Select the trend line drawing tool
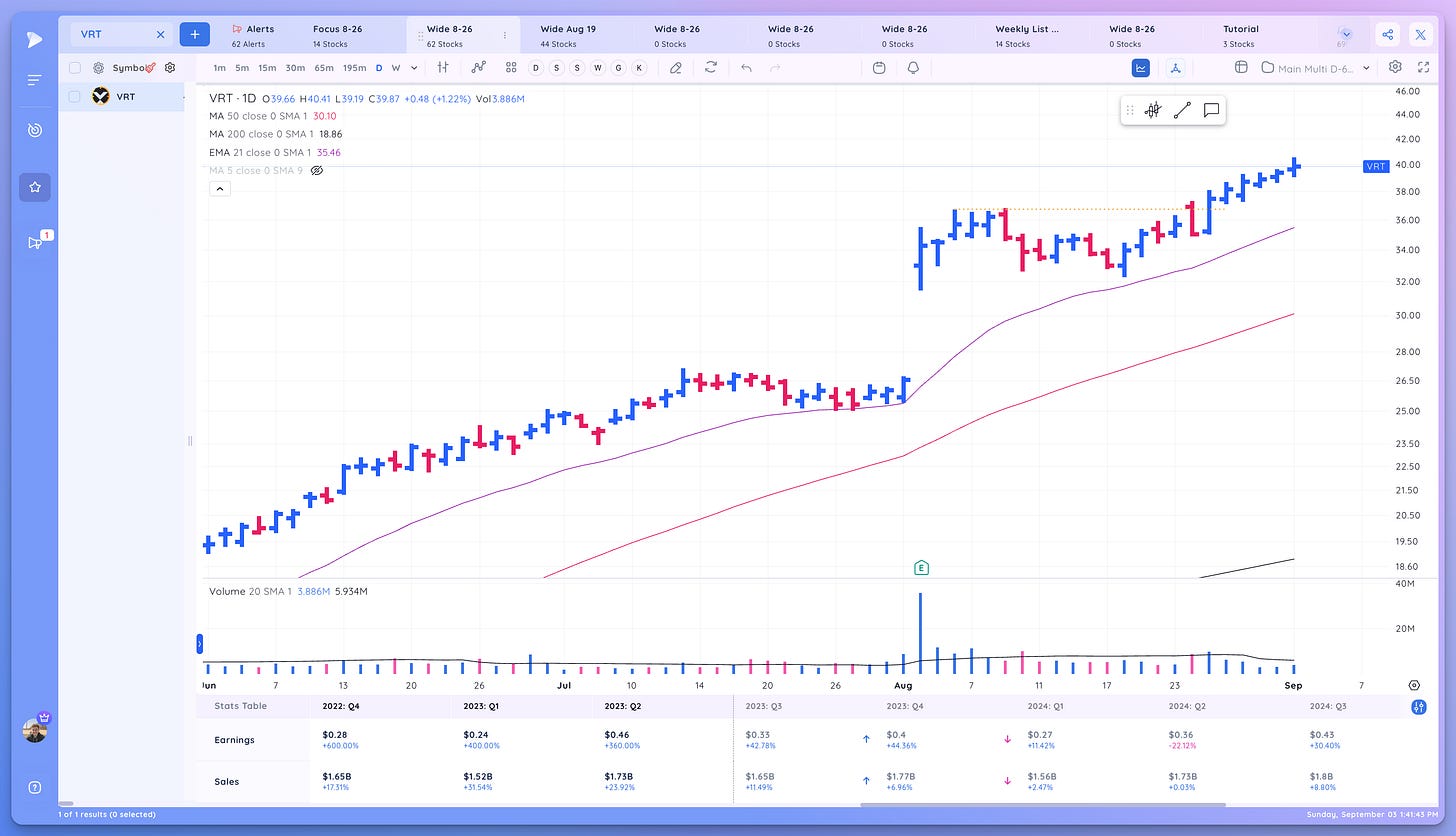The height and width of the screenshot is (836, 1456). tap(1182, 111)
